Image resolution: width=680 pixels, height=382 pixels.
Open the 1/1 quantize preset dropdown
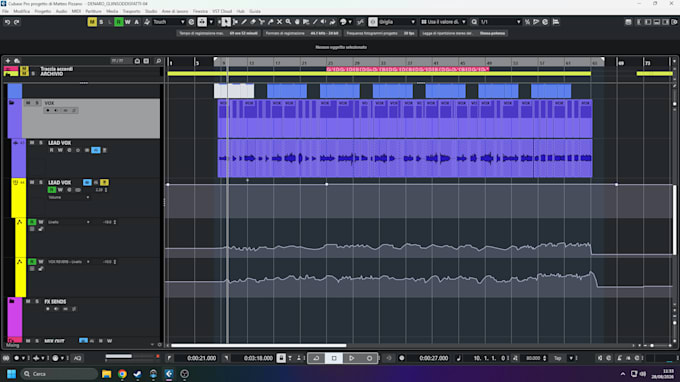coord(500,22)
